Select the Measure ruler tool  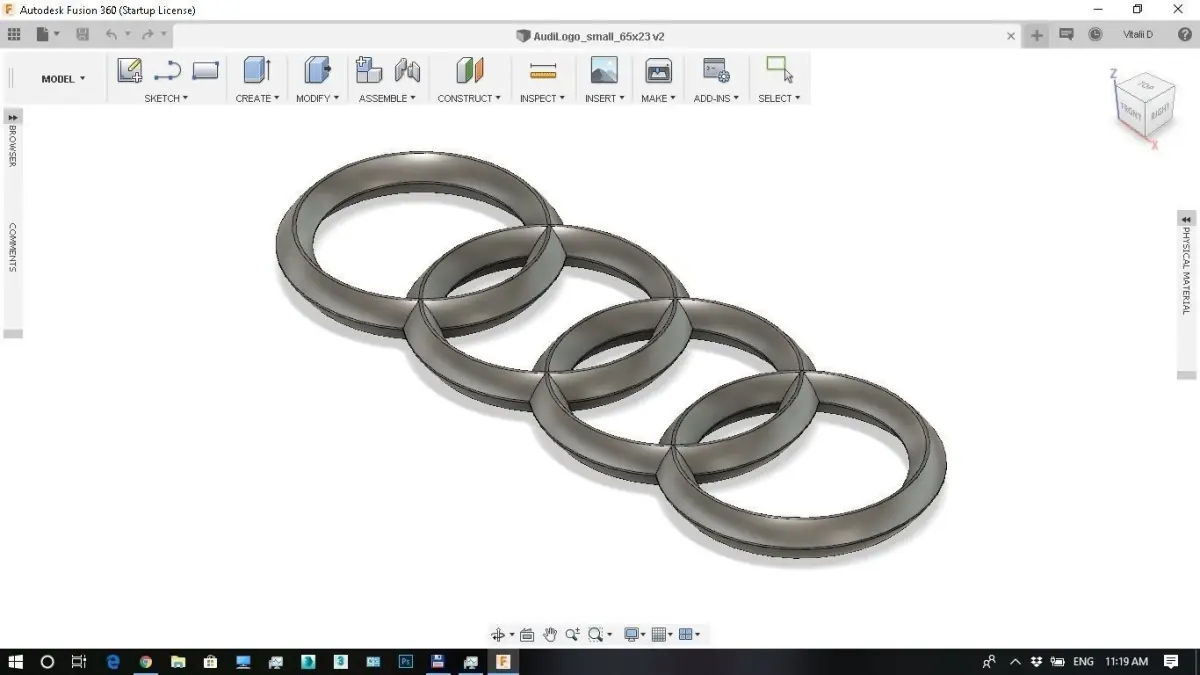(x=543, y=70)
